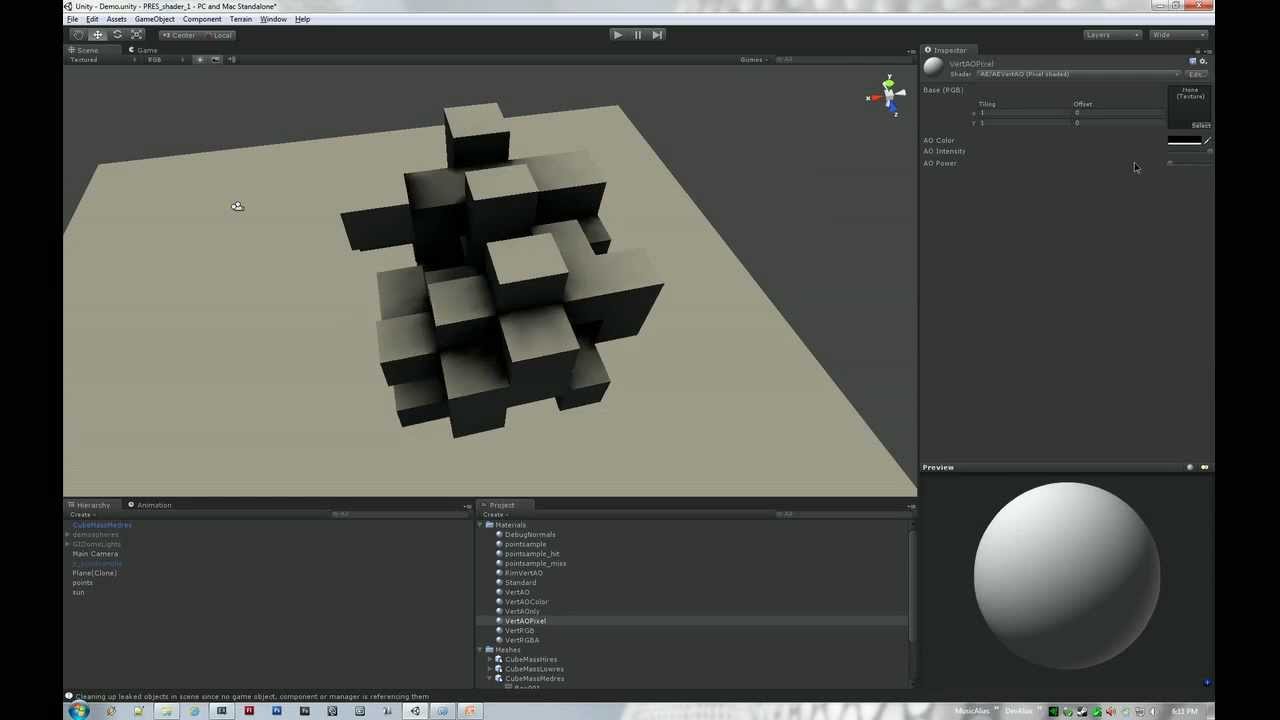Open Photoshop from the taskbar
1280x720 pixels.
click(x=277, y=711)
